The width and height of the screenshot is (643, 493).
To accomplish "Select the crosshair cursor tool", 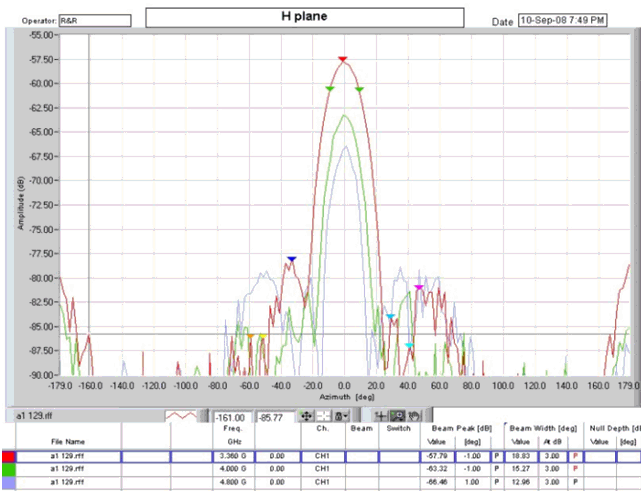I will click(382, 415).
